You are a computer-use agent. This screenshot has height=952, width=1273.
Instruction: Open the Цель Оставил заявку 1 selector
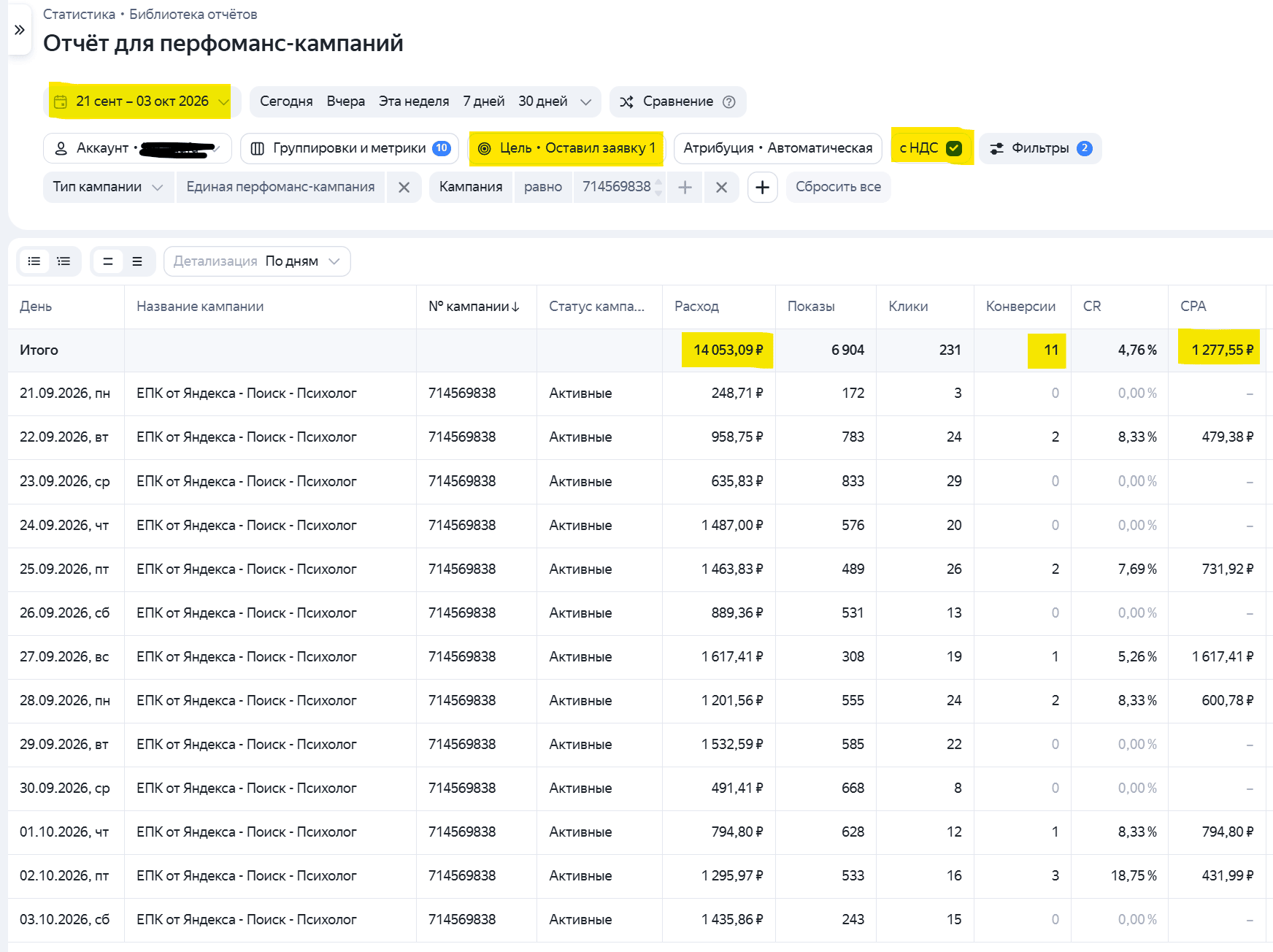(566, 148)
